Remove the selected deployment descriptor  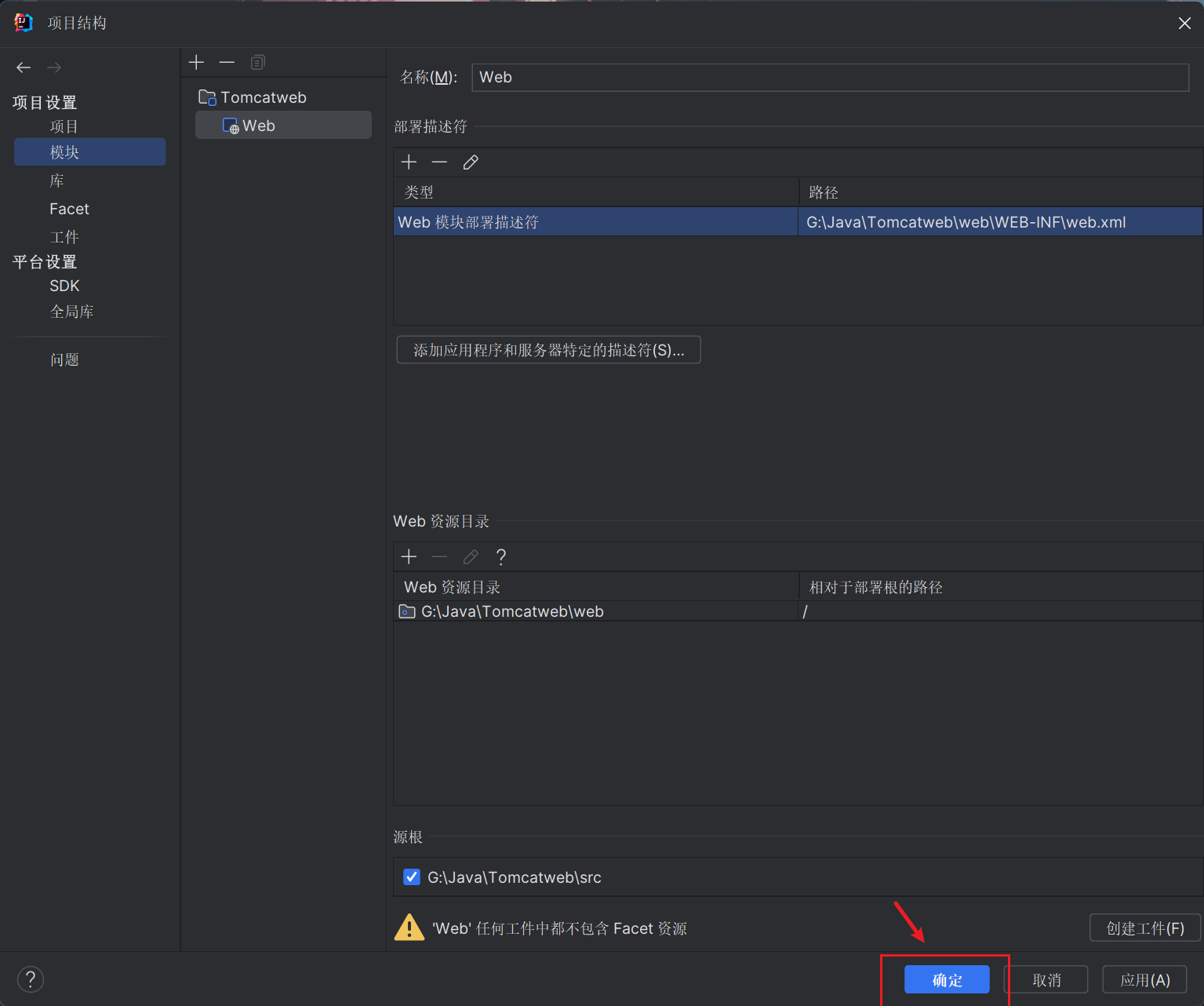tap(439, 162)
